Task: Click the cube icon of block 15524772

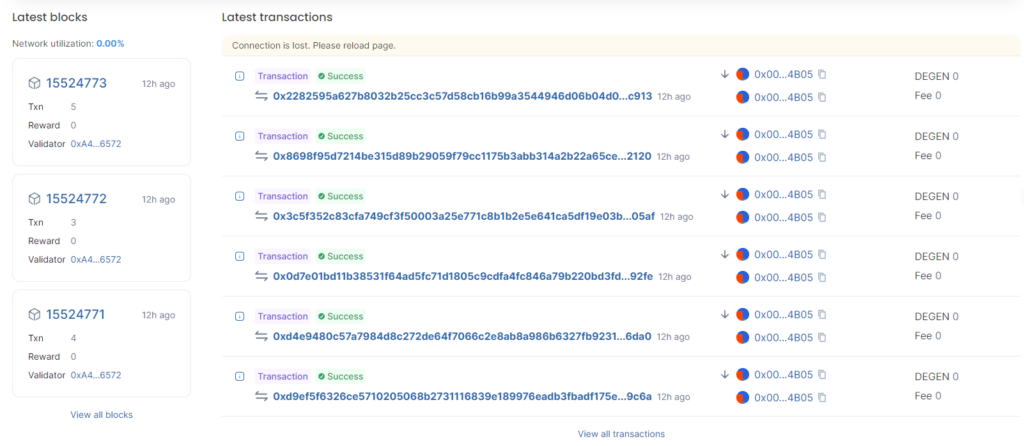Action: pyautogui.click(x=34, y=199)
